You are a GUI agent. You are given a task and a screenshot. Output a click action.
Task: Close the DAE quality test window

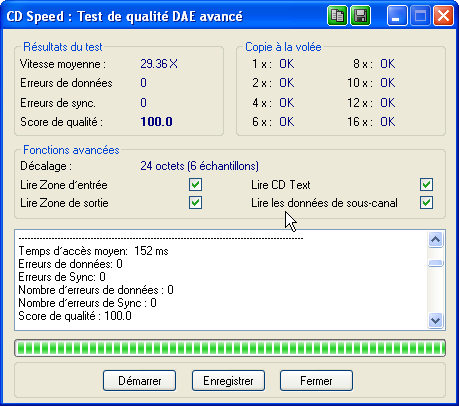pos(443,16)
